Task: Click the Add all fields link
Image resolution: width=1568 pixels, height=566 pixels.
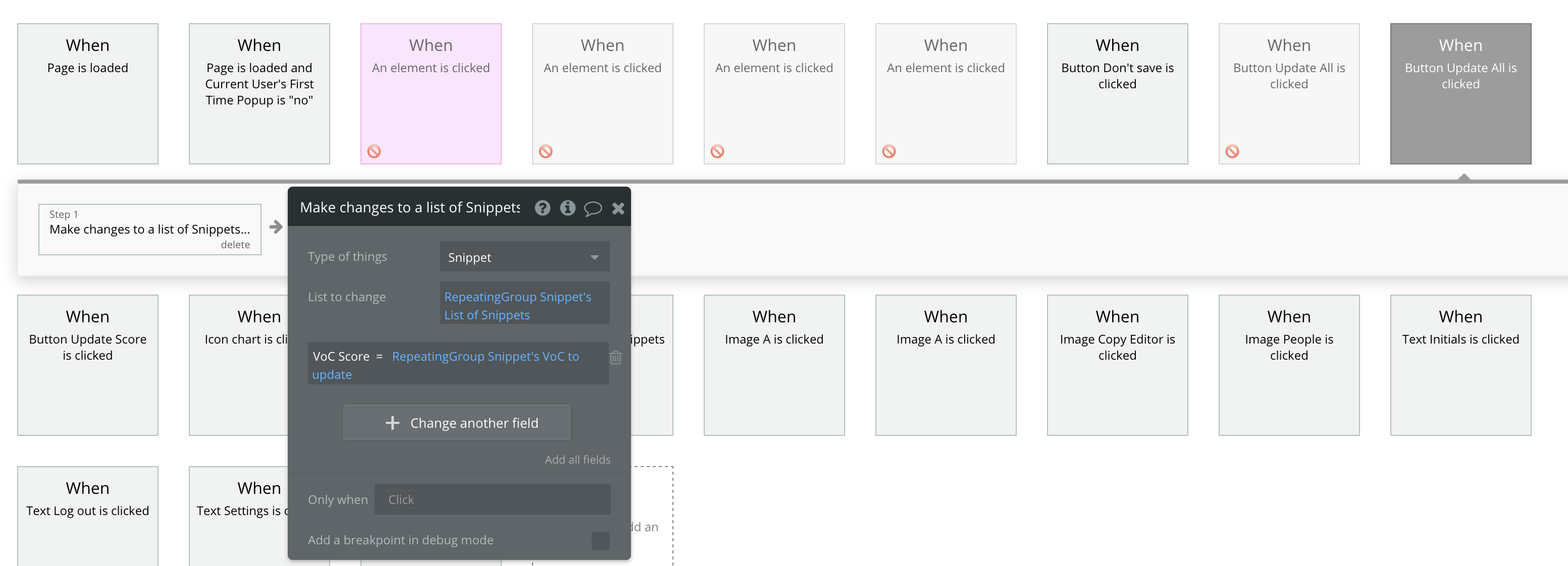Action: pyautogui.click(x=577, y=460)
